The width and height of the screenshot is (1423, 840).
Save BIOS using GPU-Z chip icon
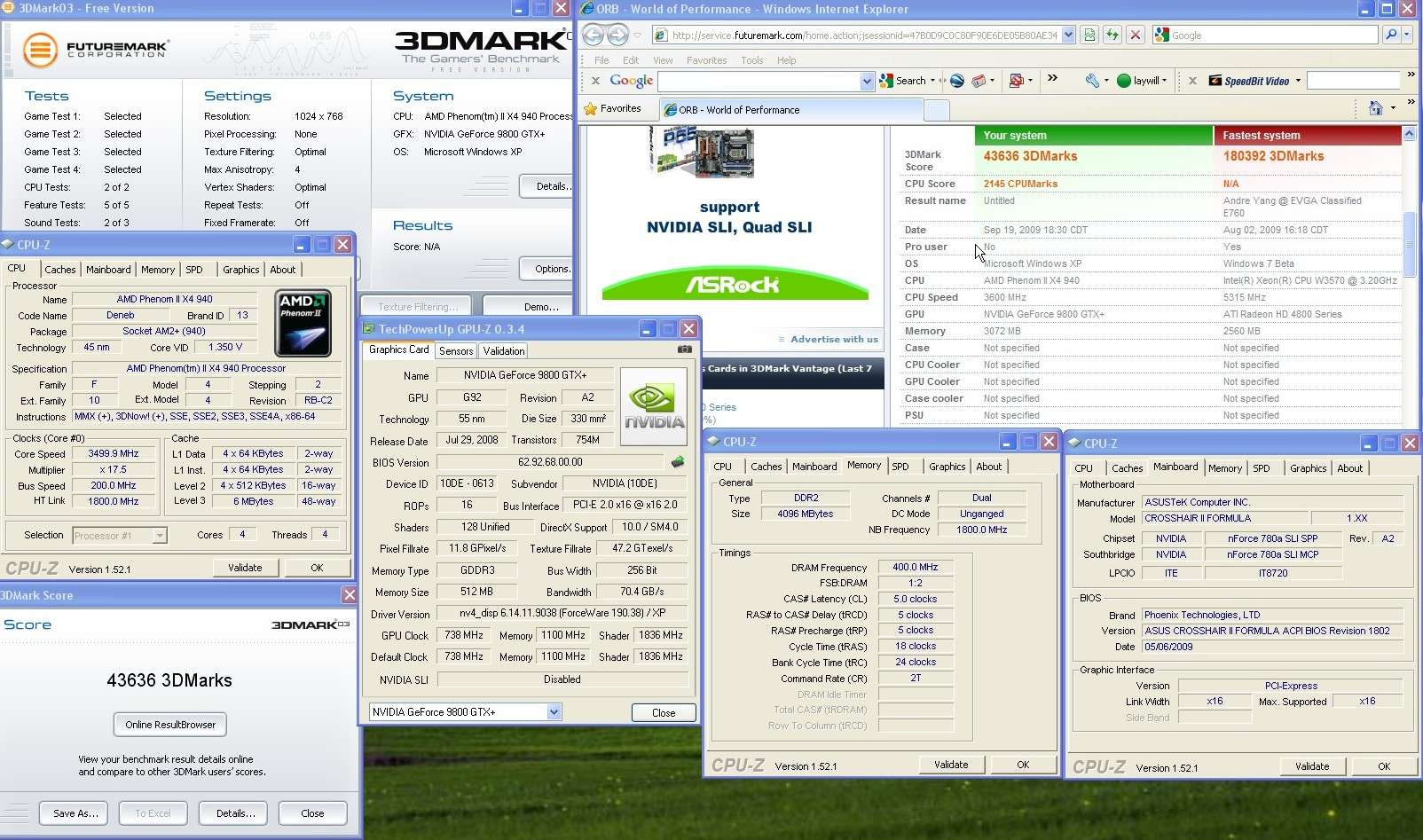(678, 462)
